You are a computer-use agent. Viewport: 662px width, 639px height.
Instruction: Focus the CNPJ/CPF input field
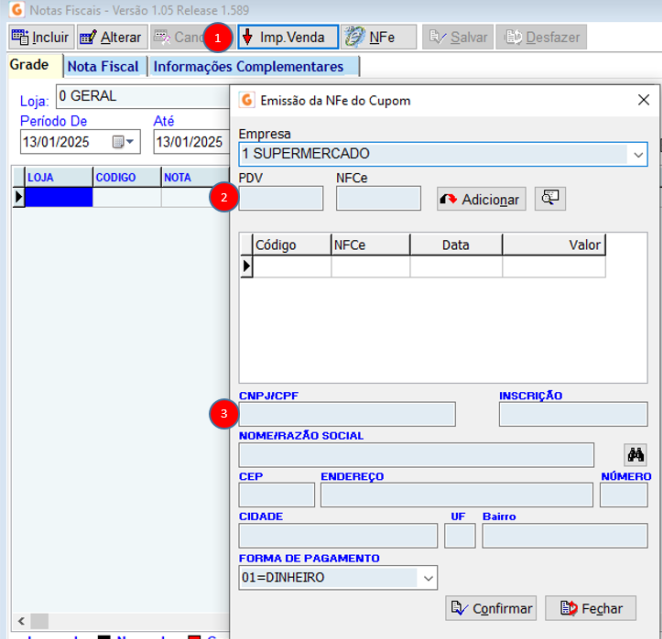click(x=346, y=414)
